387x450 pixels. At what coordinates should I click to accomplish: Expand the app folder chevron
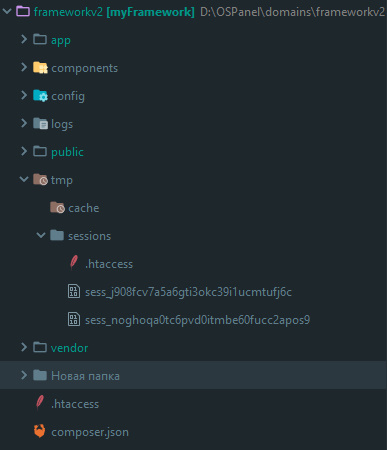tap(24, 39)
